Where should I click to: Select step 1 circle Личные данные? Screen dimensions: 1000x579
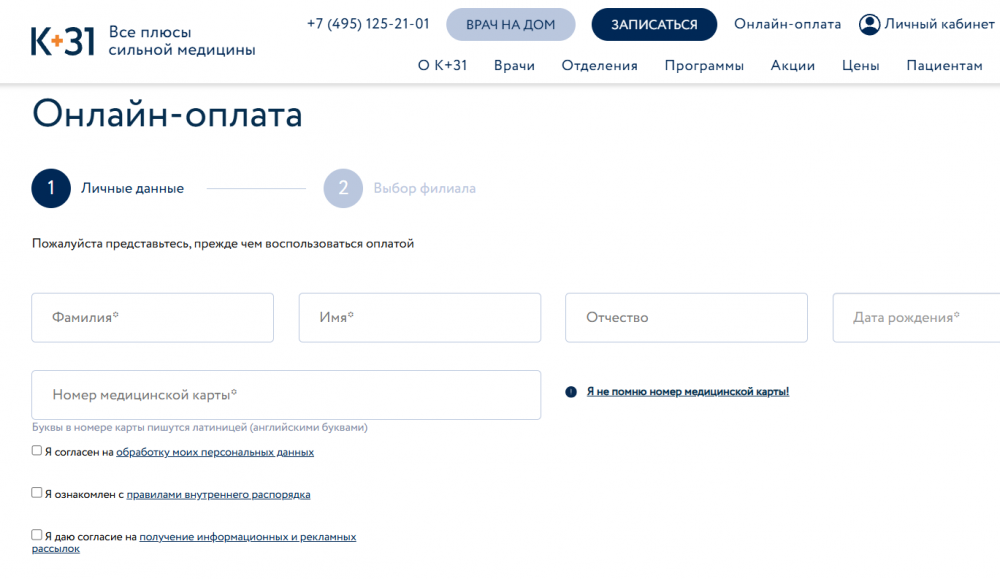tap(51, 188)
